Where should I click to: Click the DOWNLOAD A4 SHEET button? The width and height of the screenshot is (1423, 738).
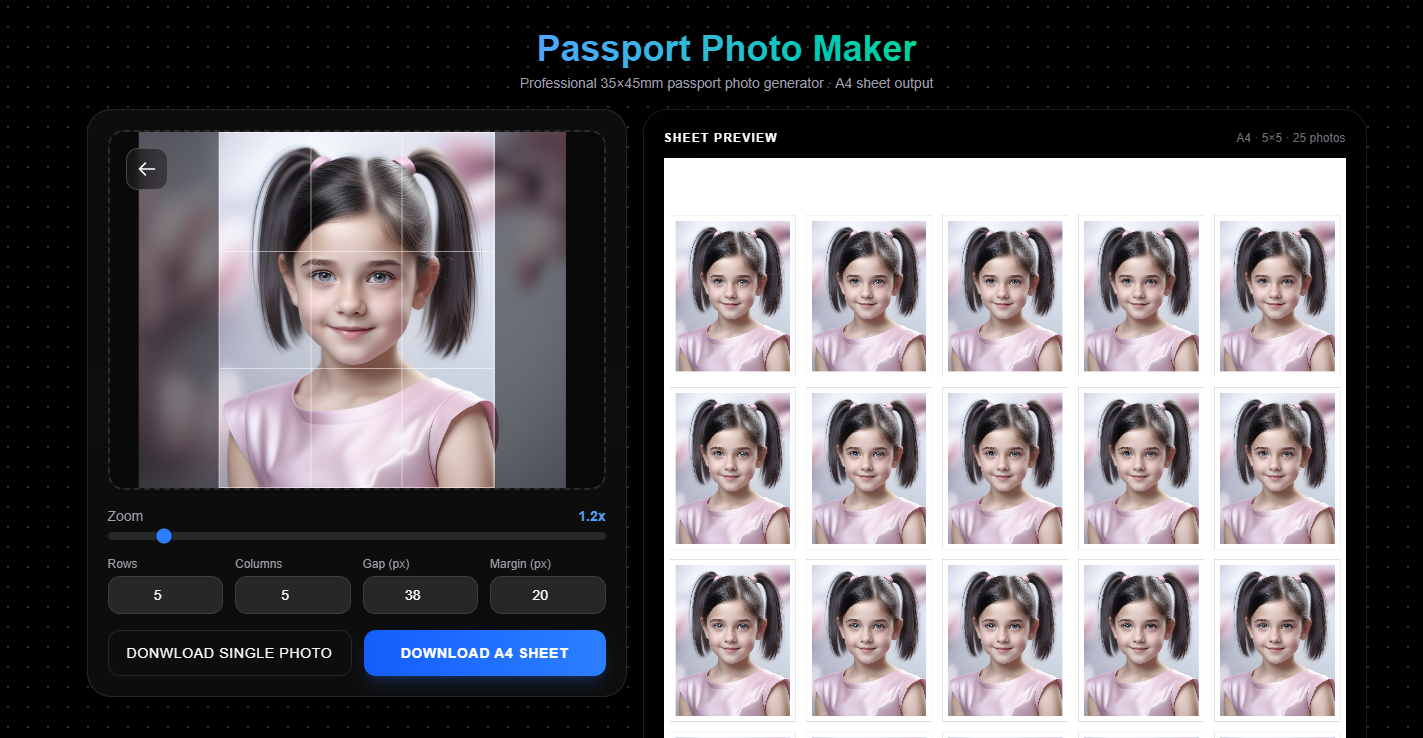pos(485,653)
